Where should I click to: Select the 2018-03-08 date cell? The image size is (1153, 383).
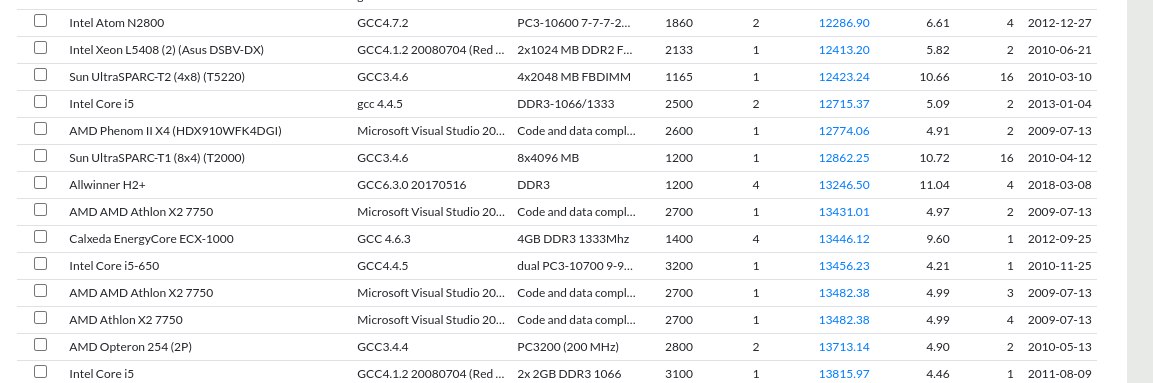tap(1060, 185)
